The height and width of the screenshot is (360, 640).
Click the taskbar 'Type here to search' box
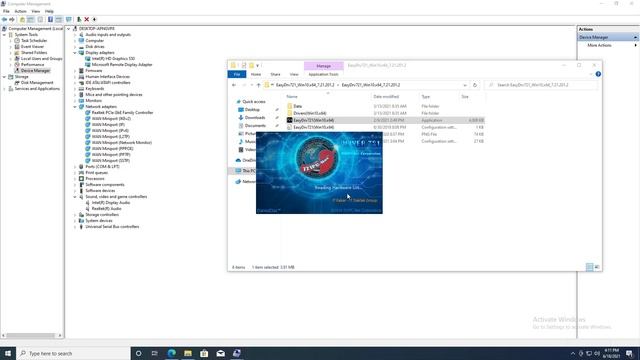[x=73, y=353]
